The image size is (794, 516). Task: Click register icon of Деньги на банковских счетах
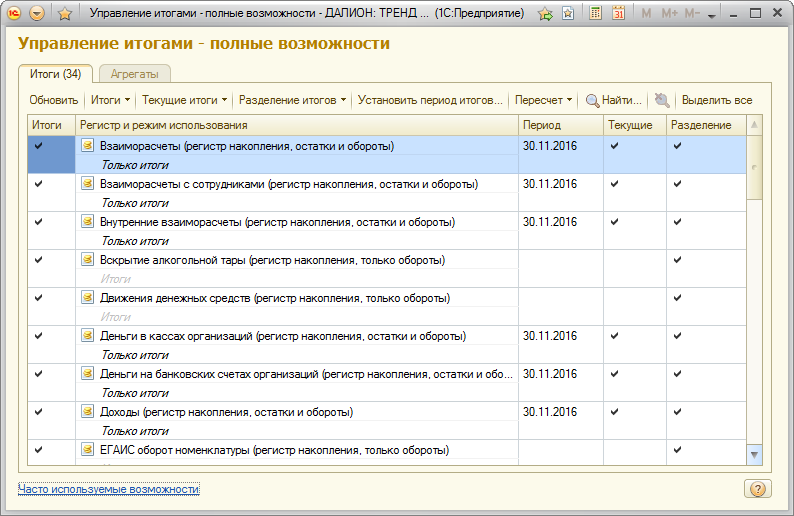click(88, 373)
